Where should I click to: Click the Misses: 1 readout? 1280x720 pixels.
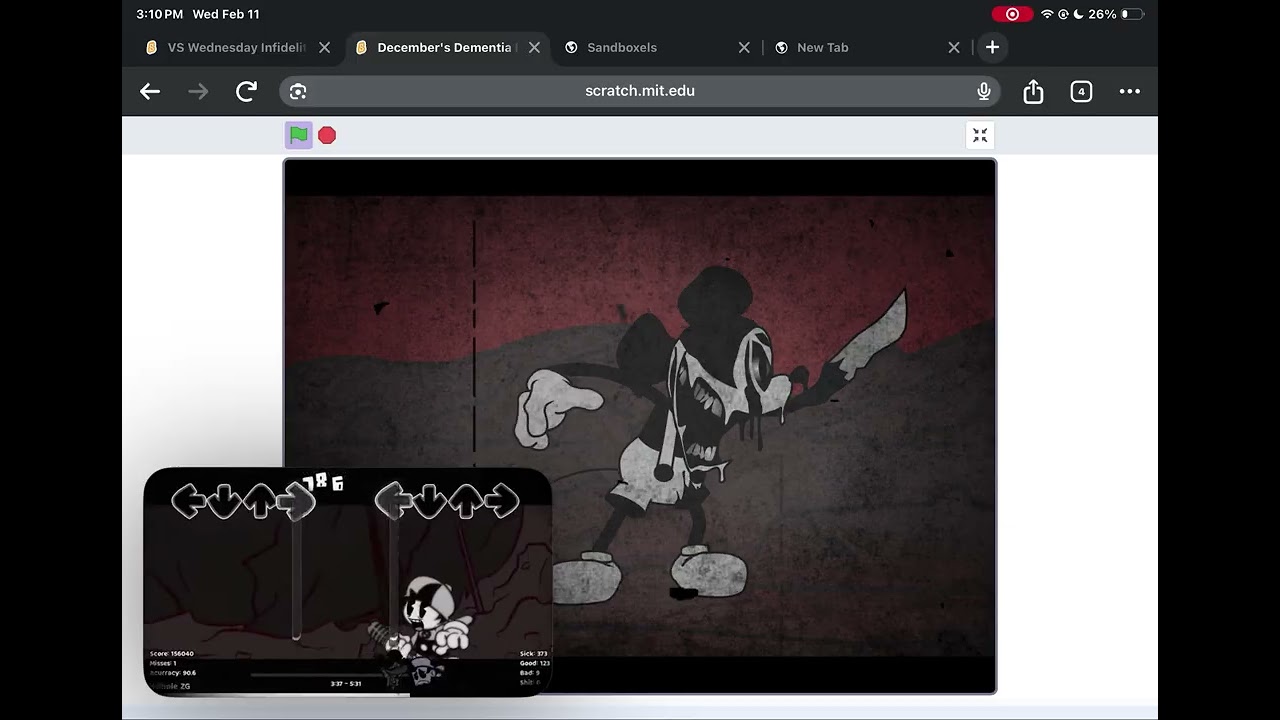[163, 663]
